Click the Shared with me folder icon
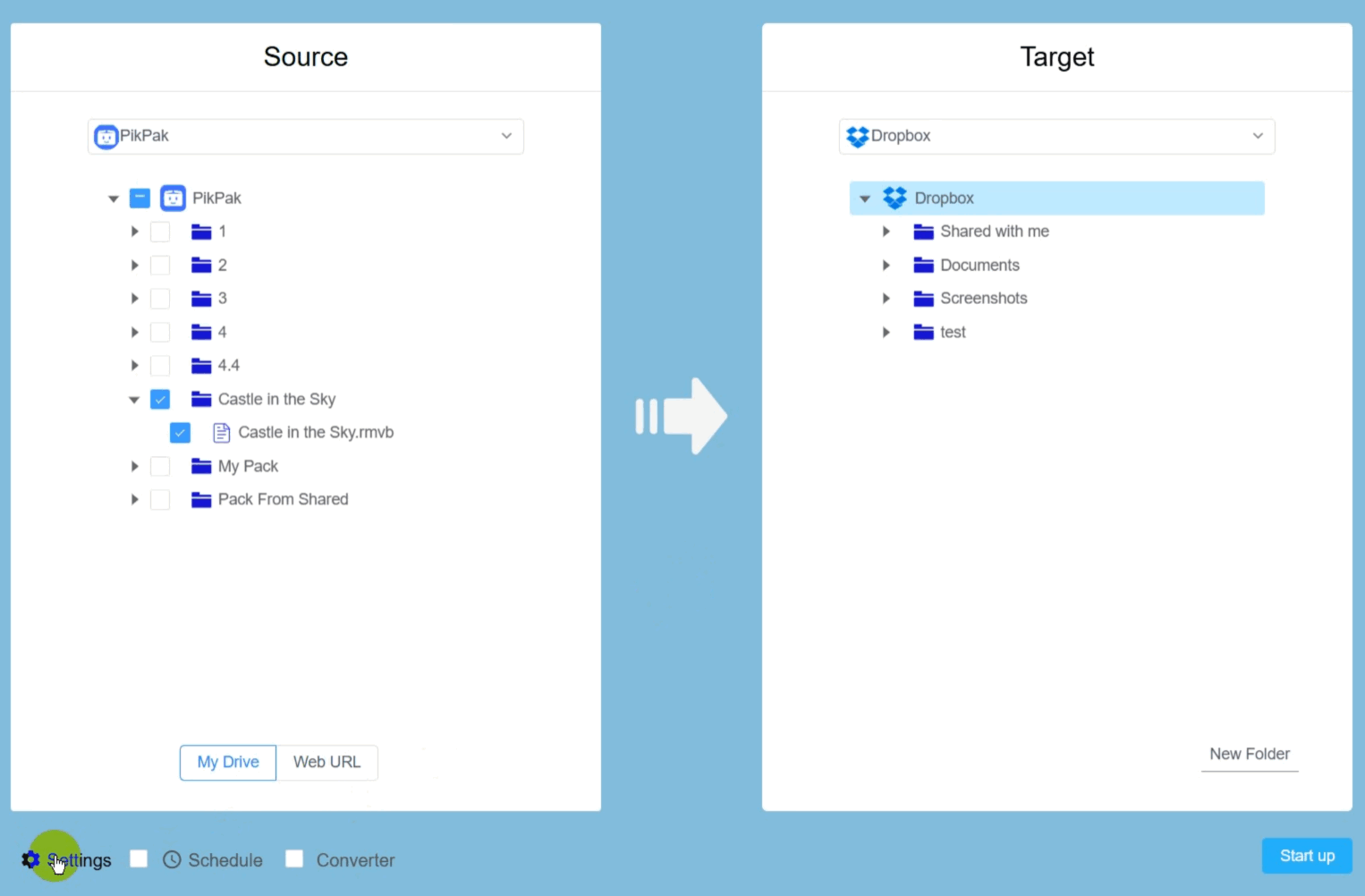Image resolution: width=1365 pixels, height=896 pixels. 924,232
